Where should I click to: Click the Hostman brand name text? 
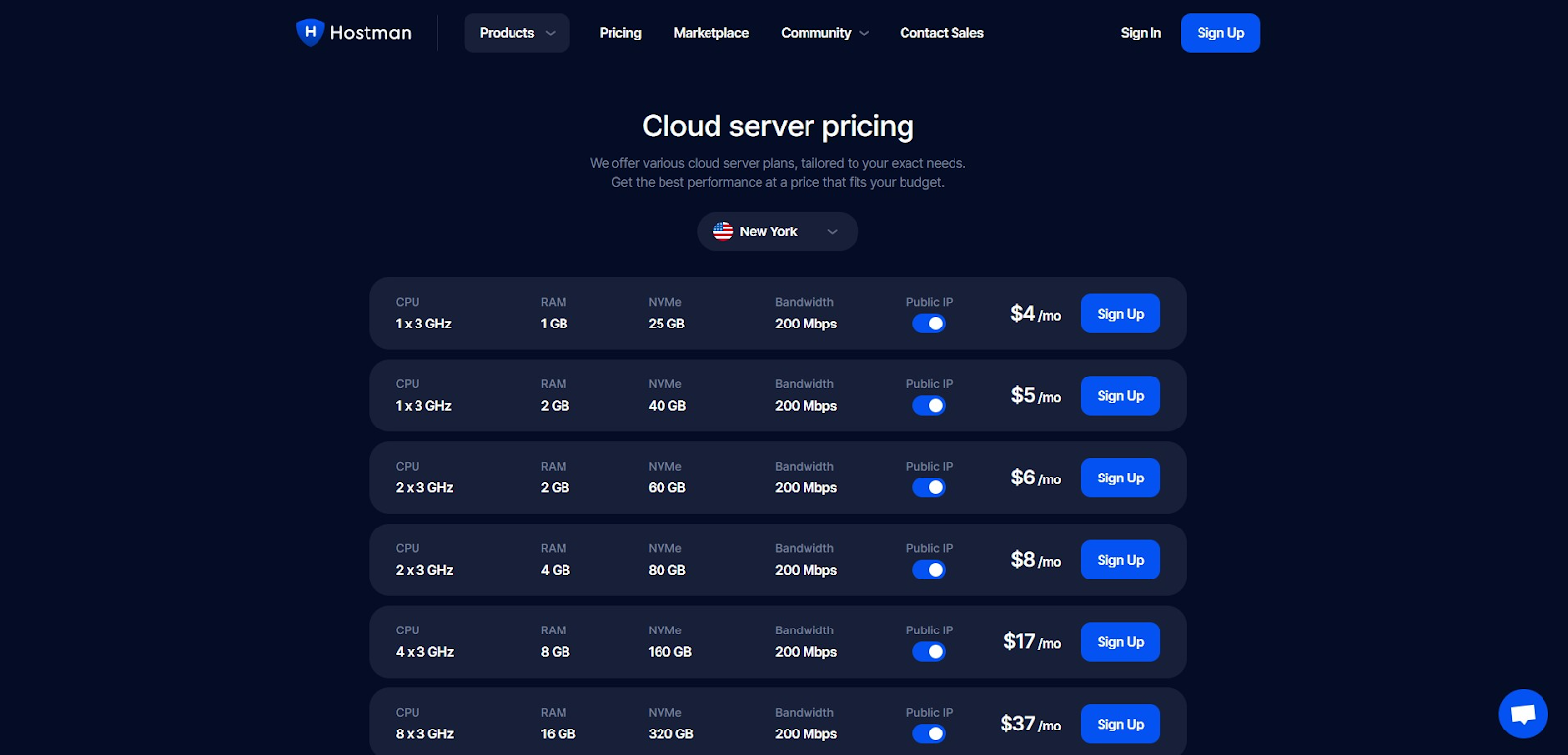[370, 33]
